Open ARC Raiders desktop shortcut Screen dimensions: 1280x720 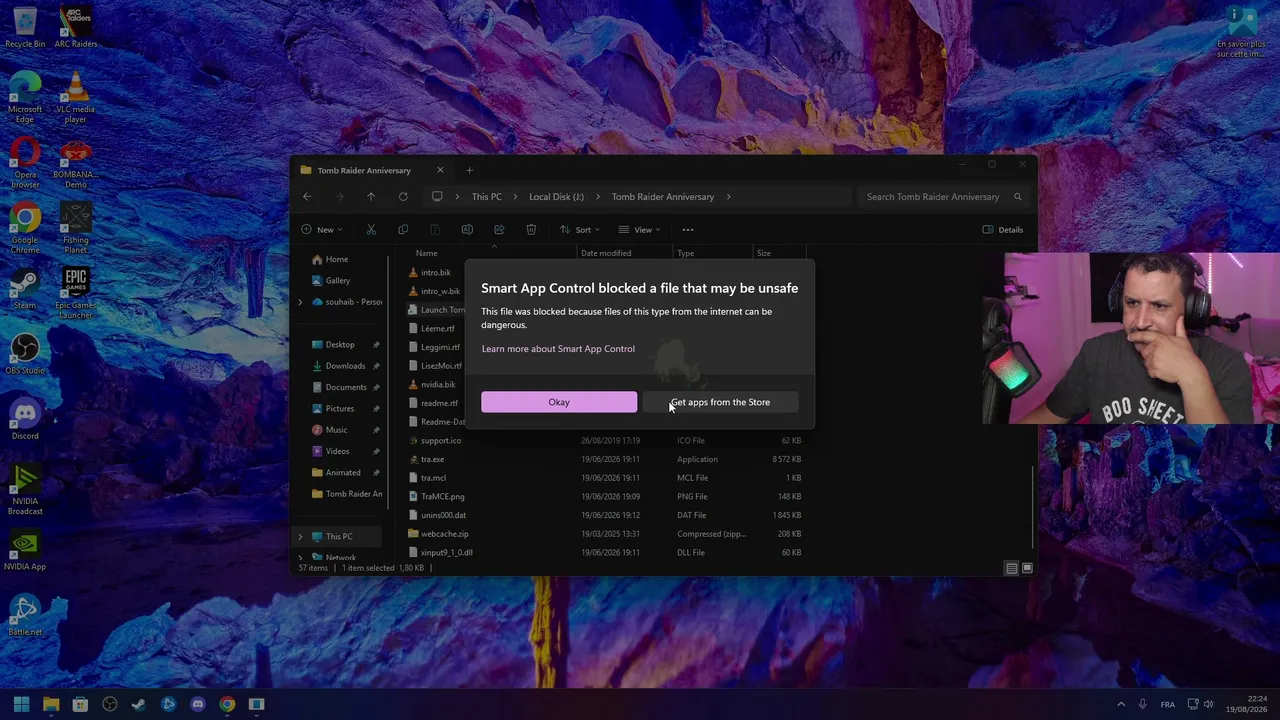tap(76, 27)
